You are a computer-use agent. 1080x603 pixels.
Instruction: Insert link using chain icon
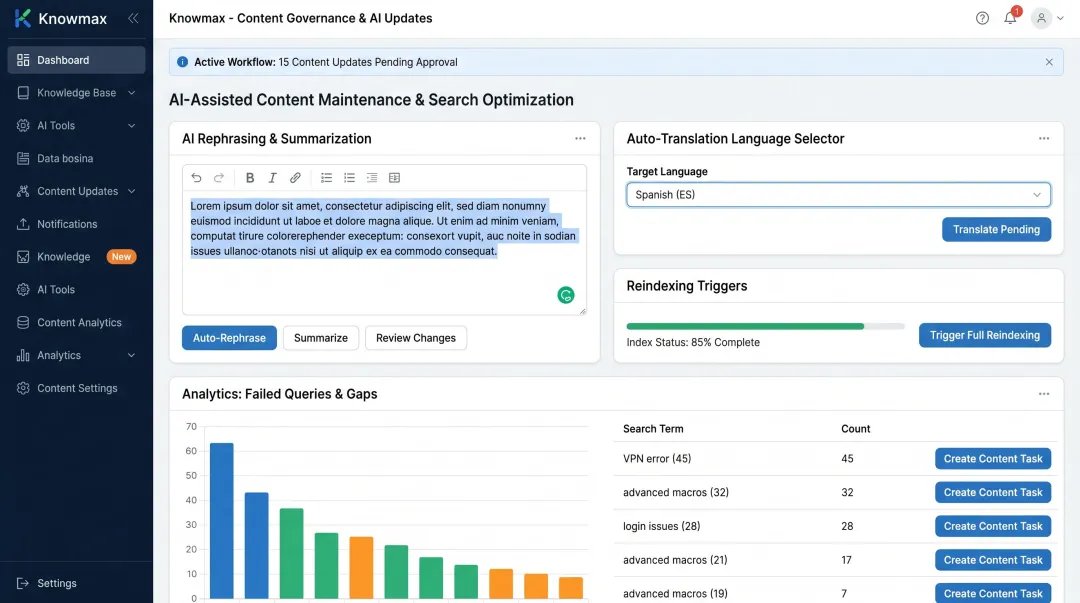pyautogui.click(x=295, y=178)
